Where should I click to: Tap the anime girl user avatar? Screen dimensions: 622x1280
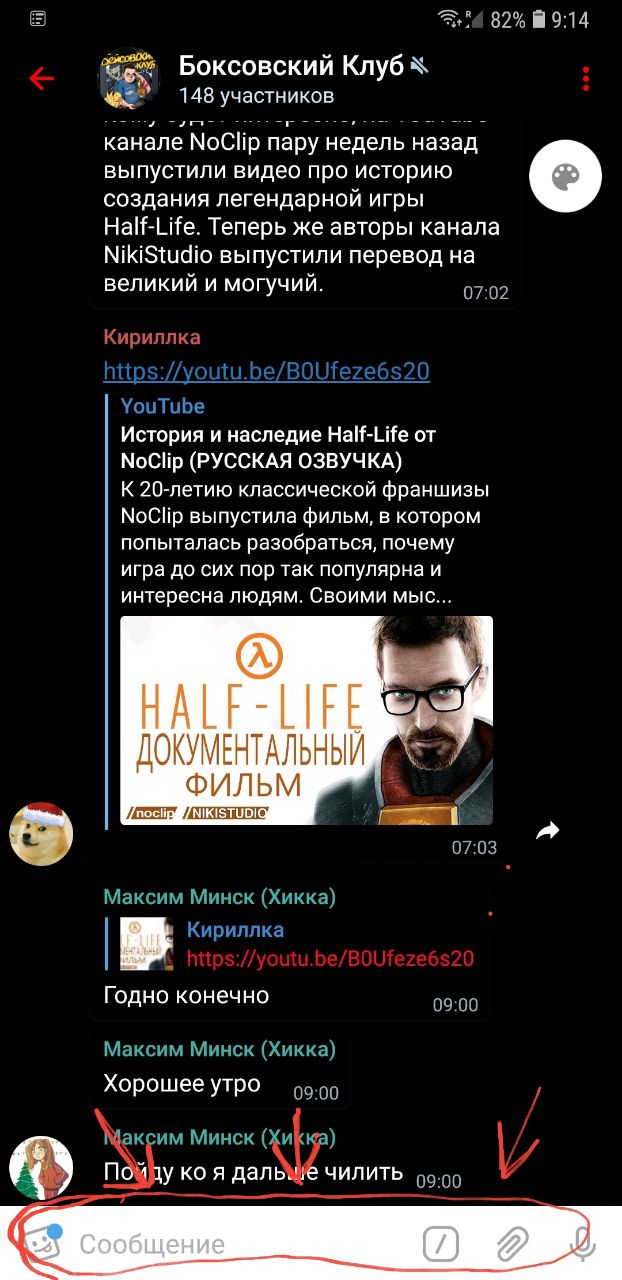[42, 1169]
